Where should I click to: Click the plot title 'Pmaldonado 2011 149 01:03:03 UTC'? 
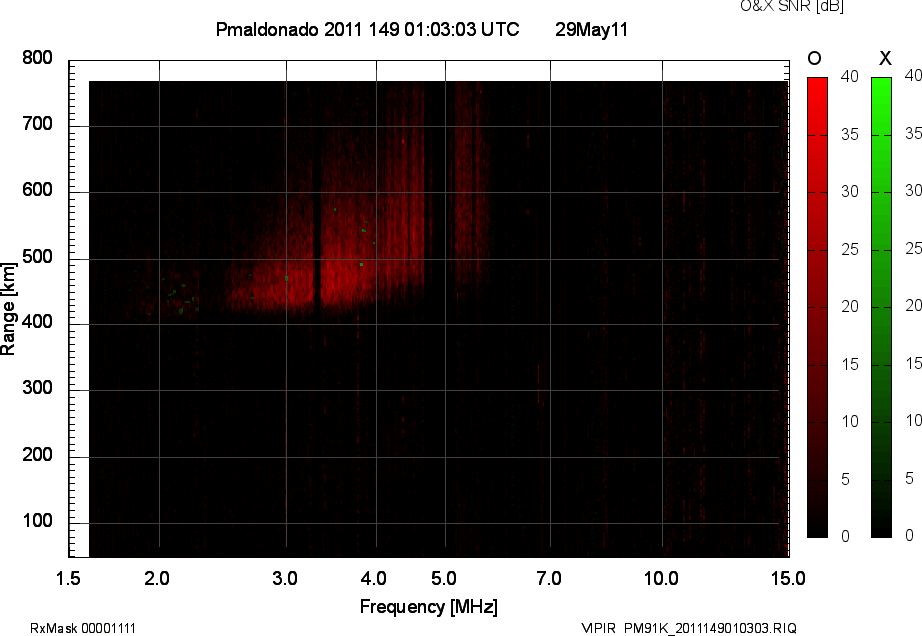pyautogui.click(x=368, y=29)
